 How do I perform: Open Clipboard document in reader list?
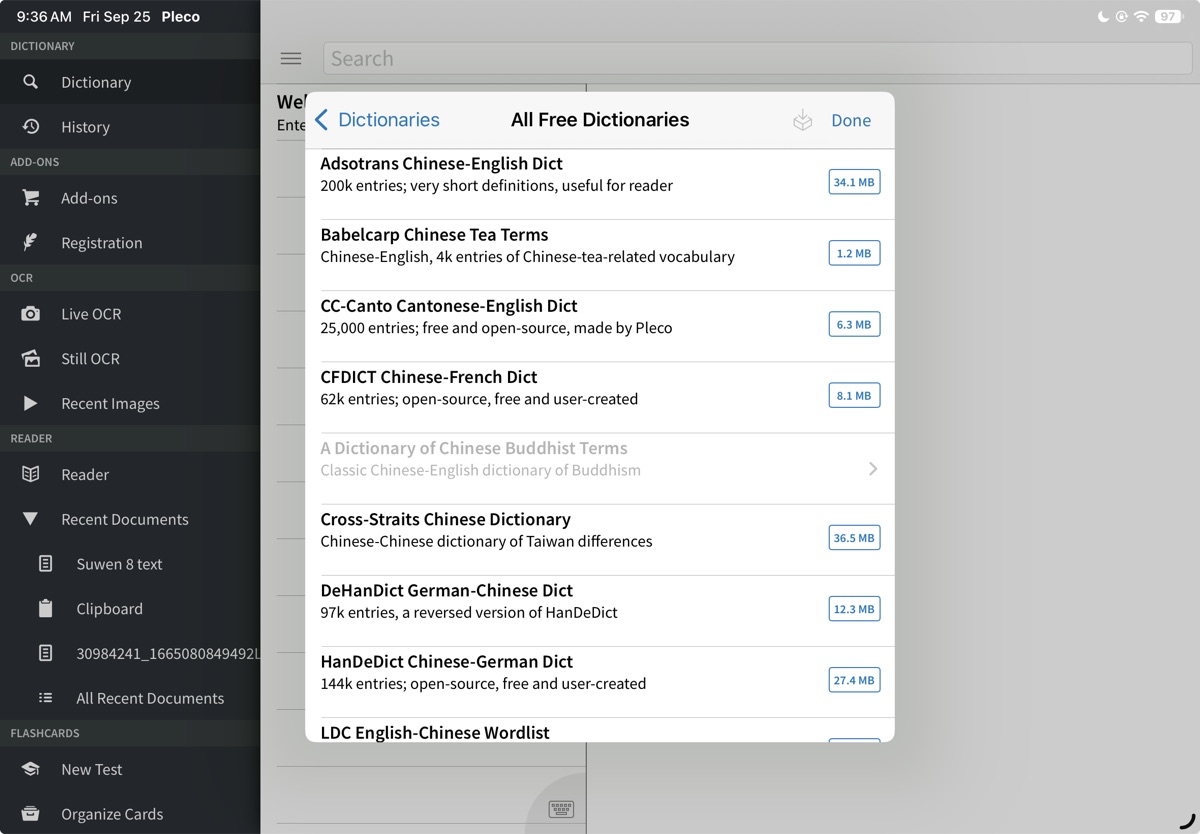coord(130,608)
